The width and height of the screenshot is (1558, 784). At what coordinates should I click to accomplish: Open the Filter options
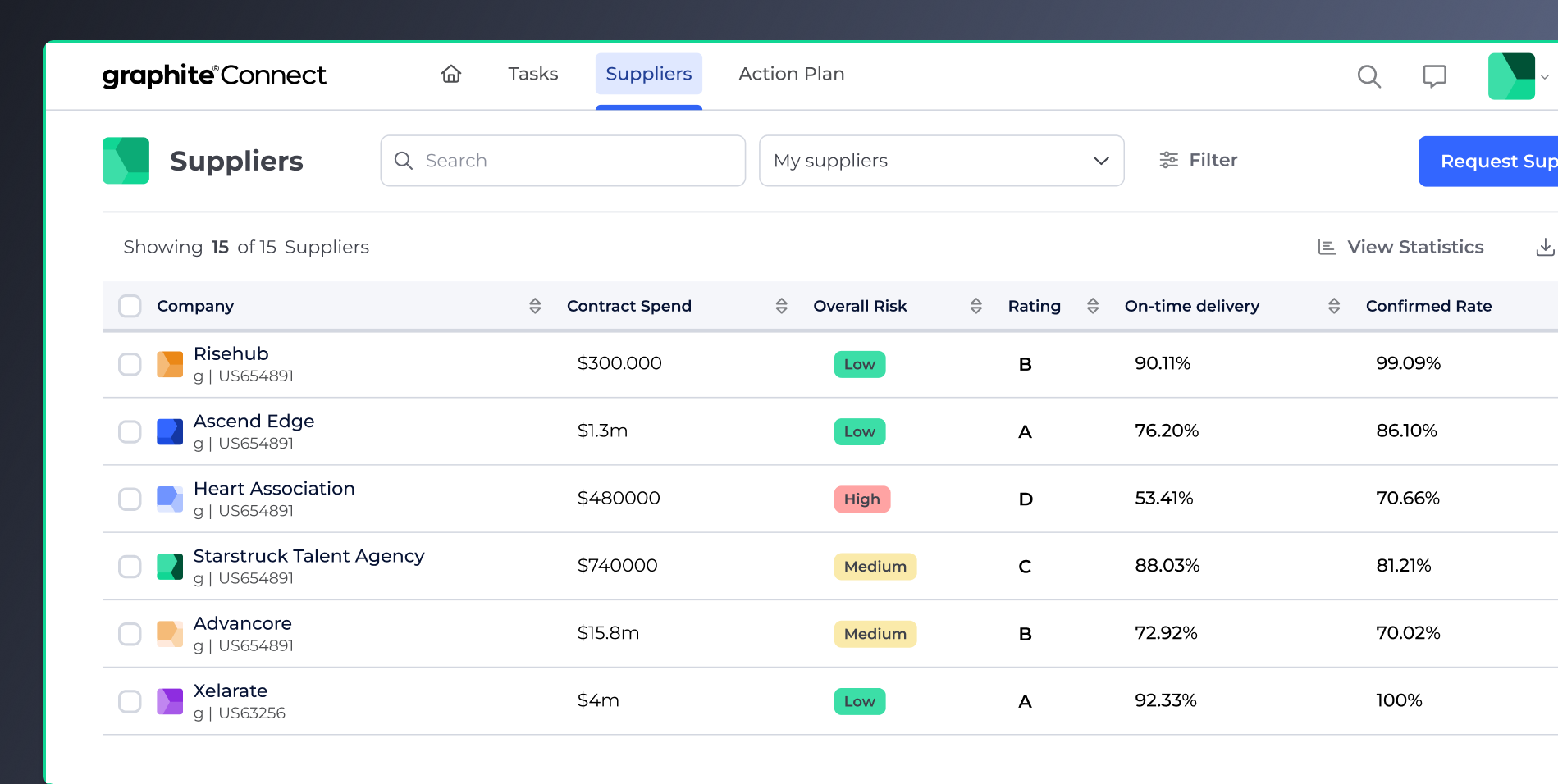(1198, 160)
